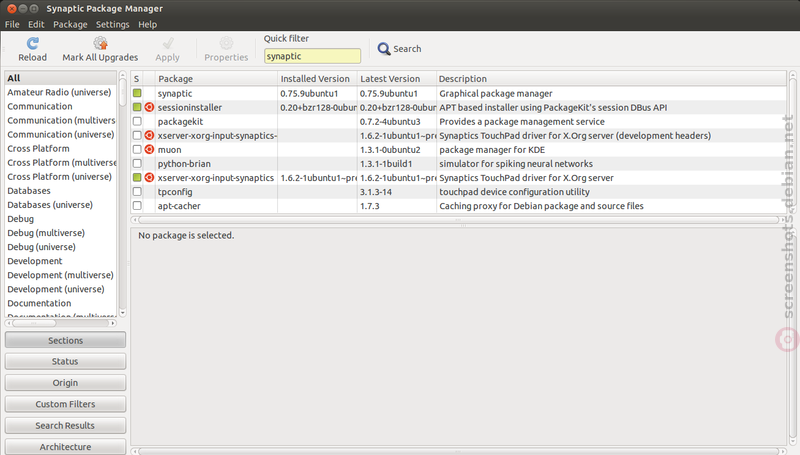Image resolution: width=800 pixels, height=455 pixels.
Task: Click the Search magnifier icon
Action: (x=384, y=49)
